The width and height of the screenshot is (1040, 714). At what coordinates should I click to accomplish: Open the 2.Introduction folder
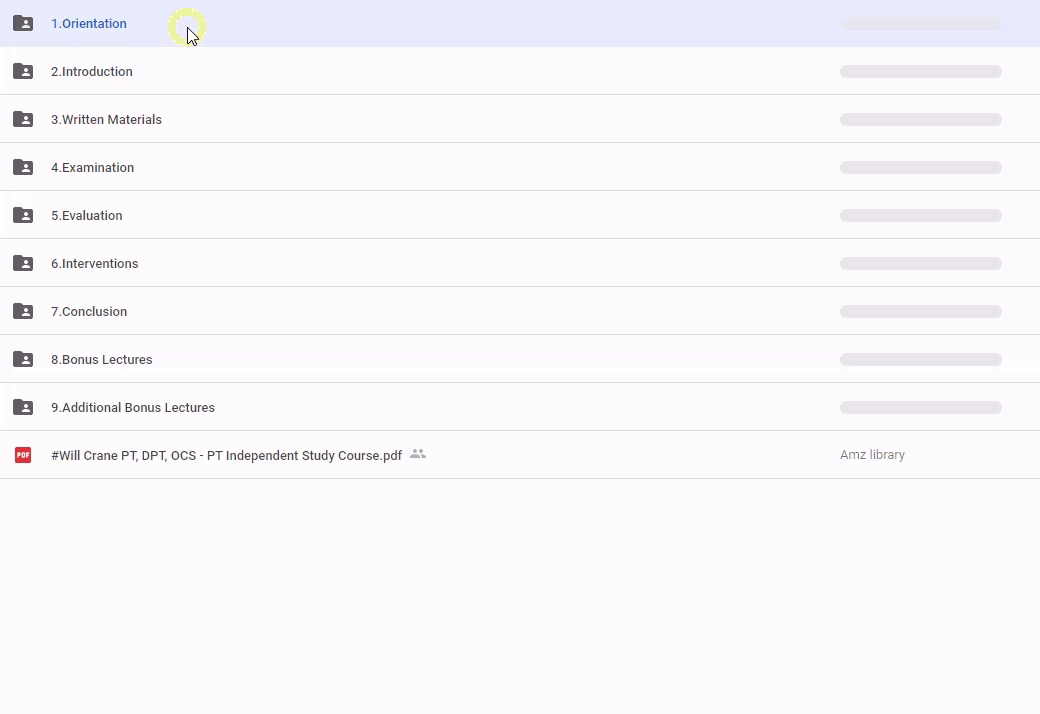click(92, 72)
